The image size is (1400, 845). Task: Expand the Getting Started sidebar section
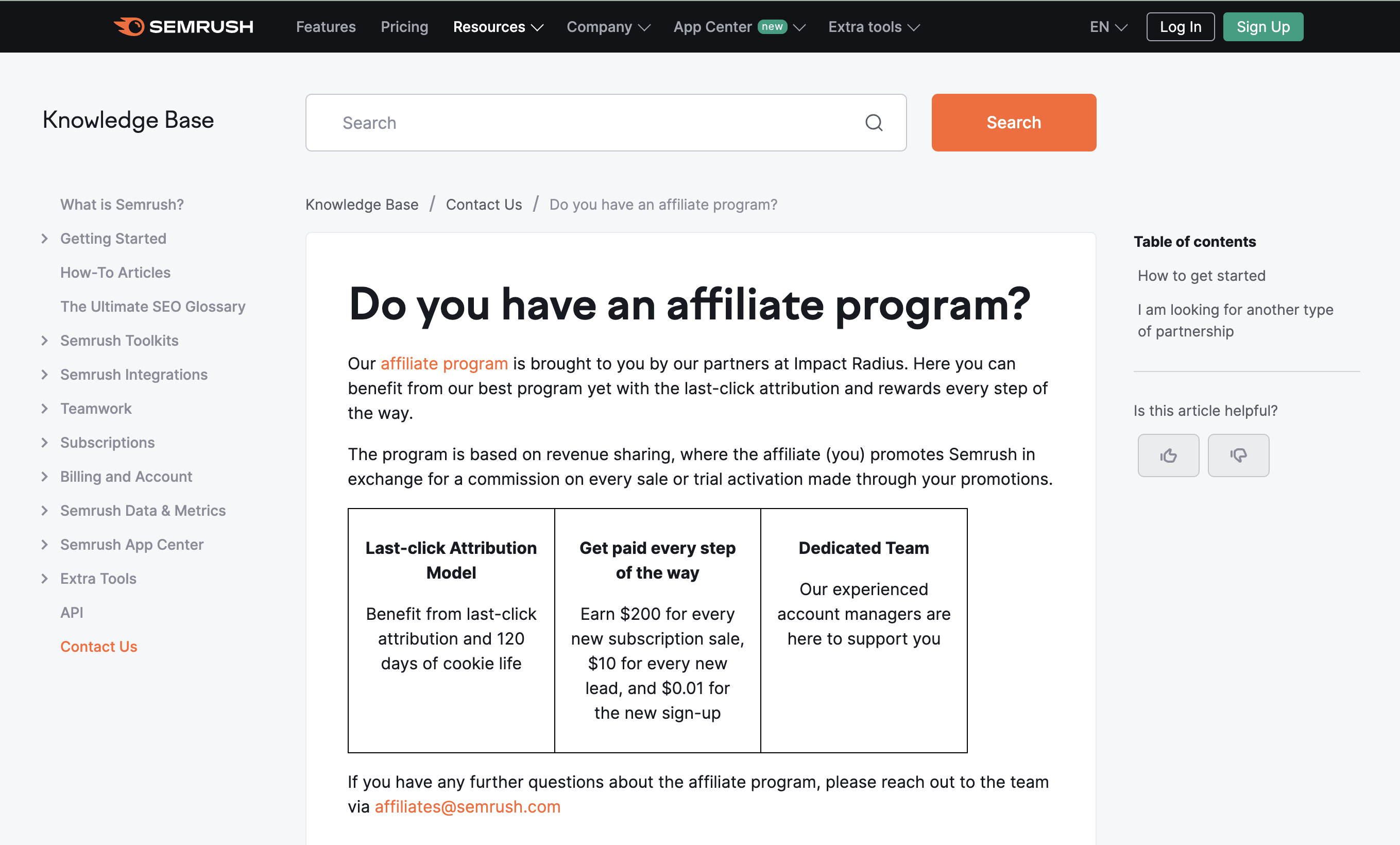[45, 239]
